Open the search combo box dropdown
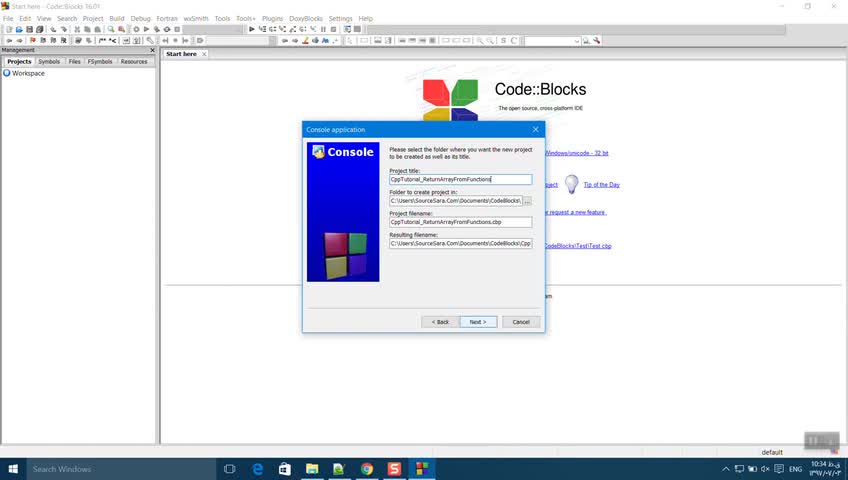 tap(577, 41)
